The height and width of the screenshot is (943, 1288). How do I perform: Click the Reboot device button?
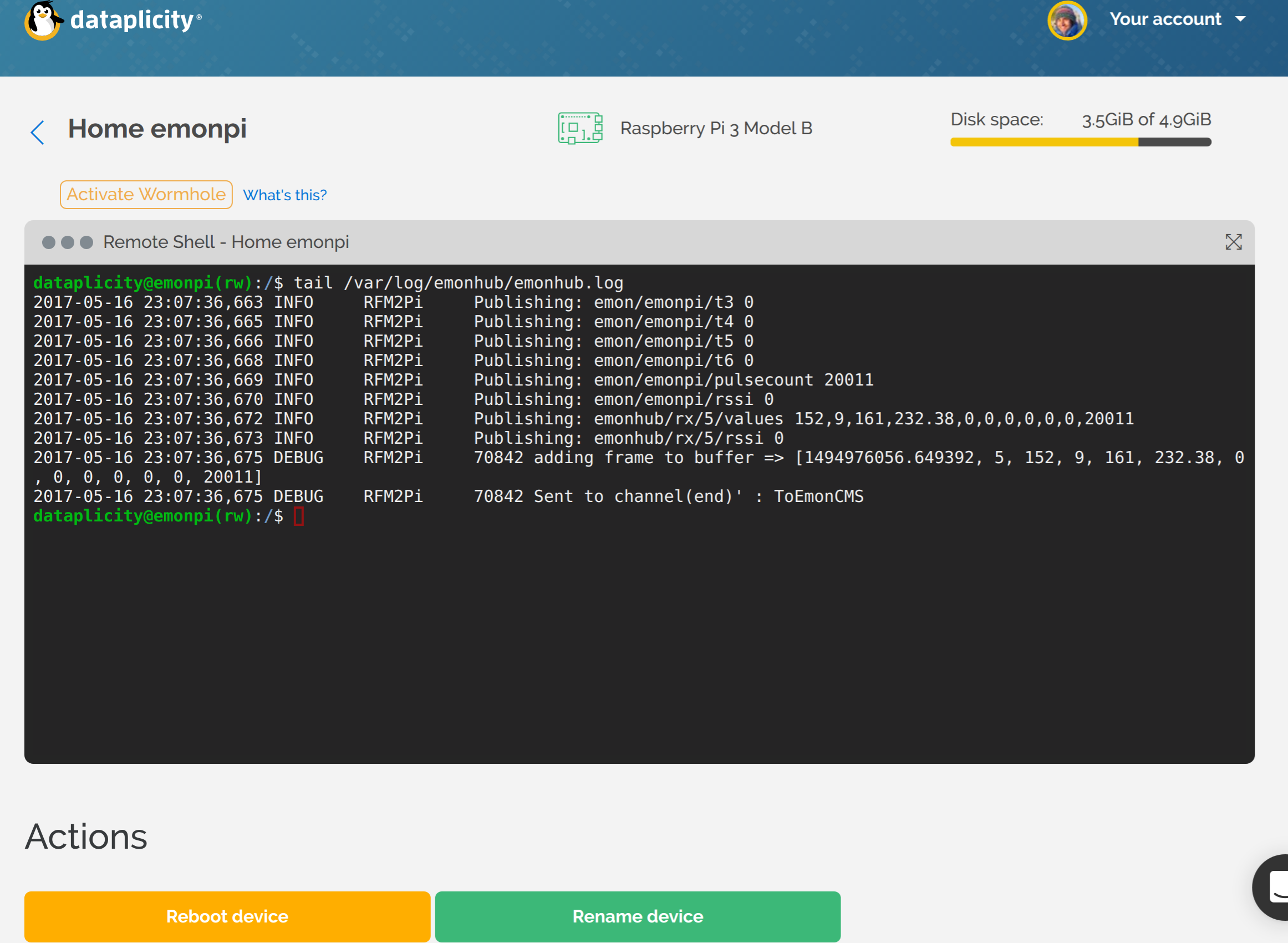227,916
